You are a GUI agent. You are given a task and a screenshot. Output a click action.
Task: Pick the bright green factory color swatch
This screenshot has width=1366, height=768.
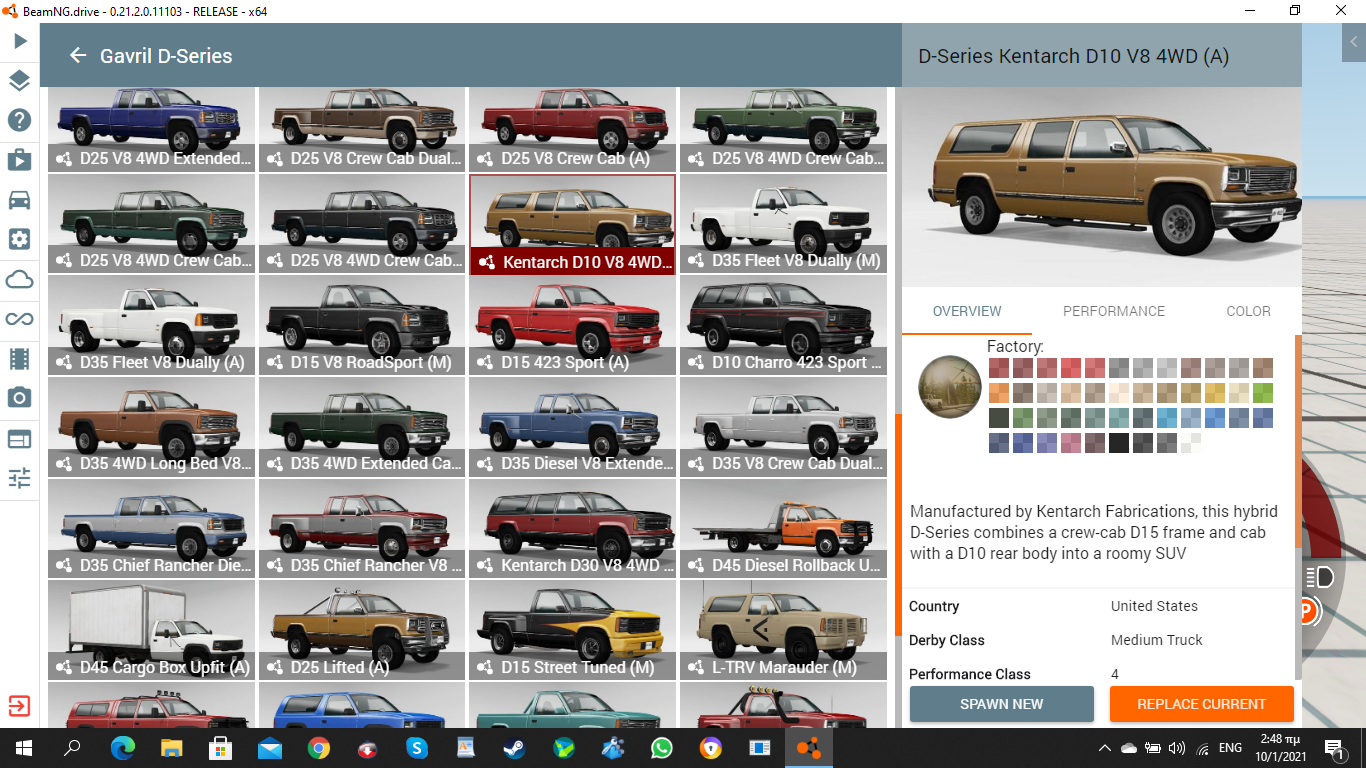1263,393
